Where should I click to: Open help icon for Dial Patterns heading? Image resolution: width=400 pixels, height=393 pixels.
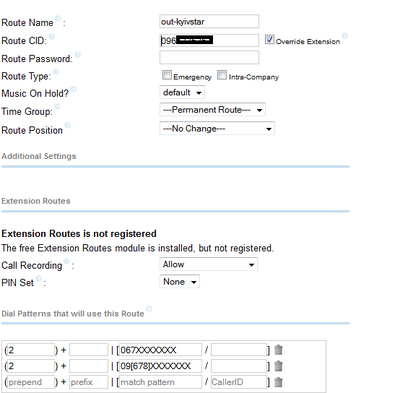click(149, 309)
